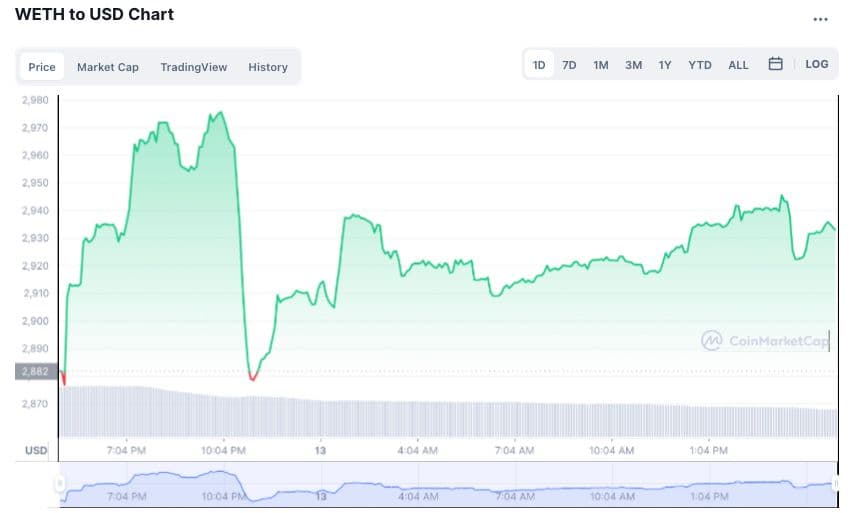Select the 1D time range
852x513 pixels.
(x=539, y=65)
